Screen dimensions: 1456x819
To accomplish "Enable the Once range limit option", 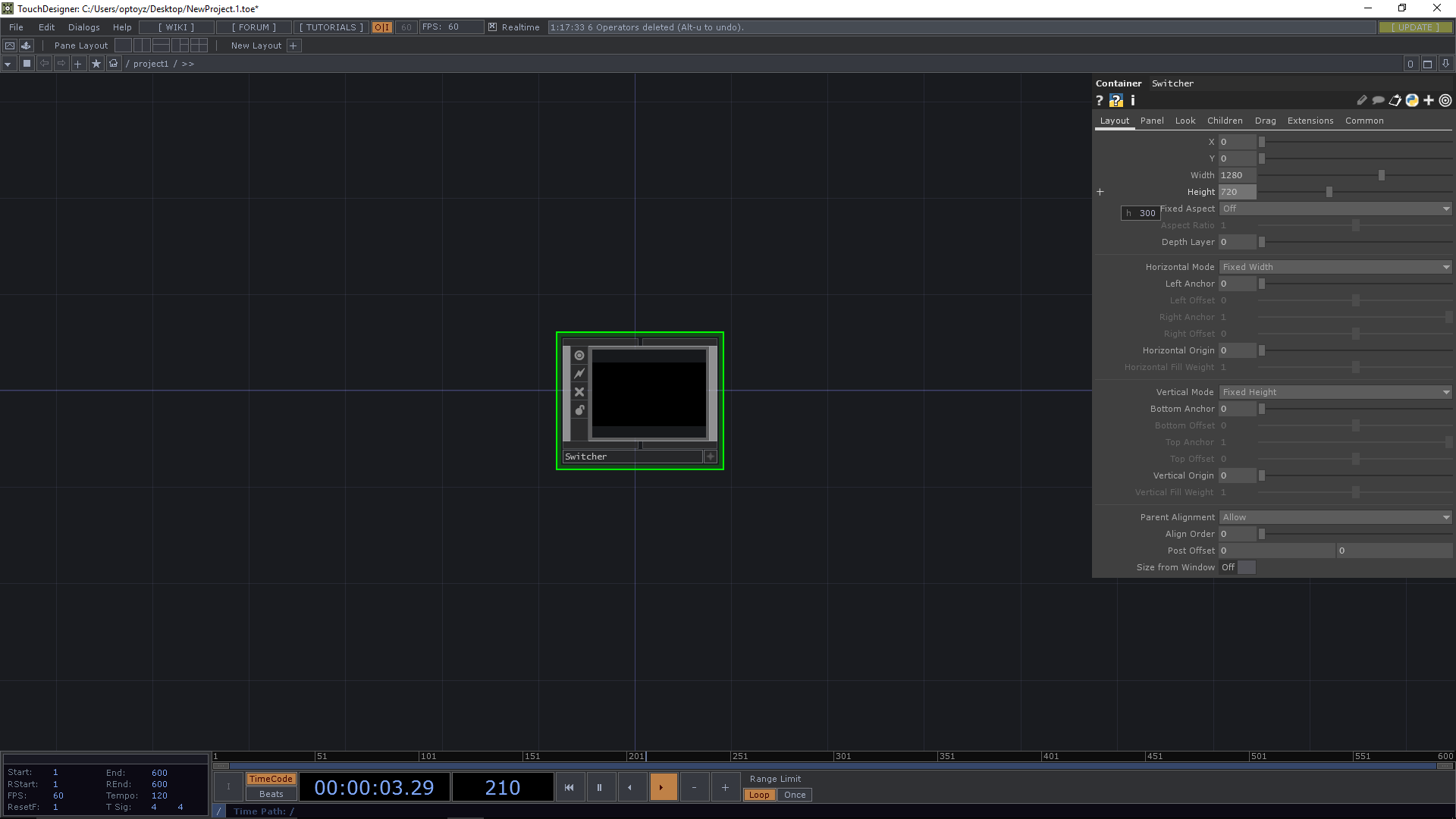I will pyautogui.click(x=795, y=795).
